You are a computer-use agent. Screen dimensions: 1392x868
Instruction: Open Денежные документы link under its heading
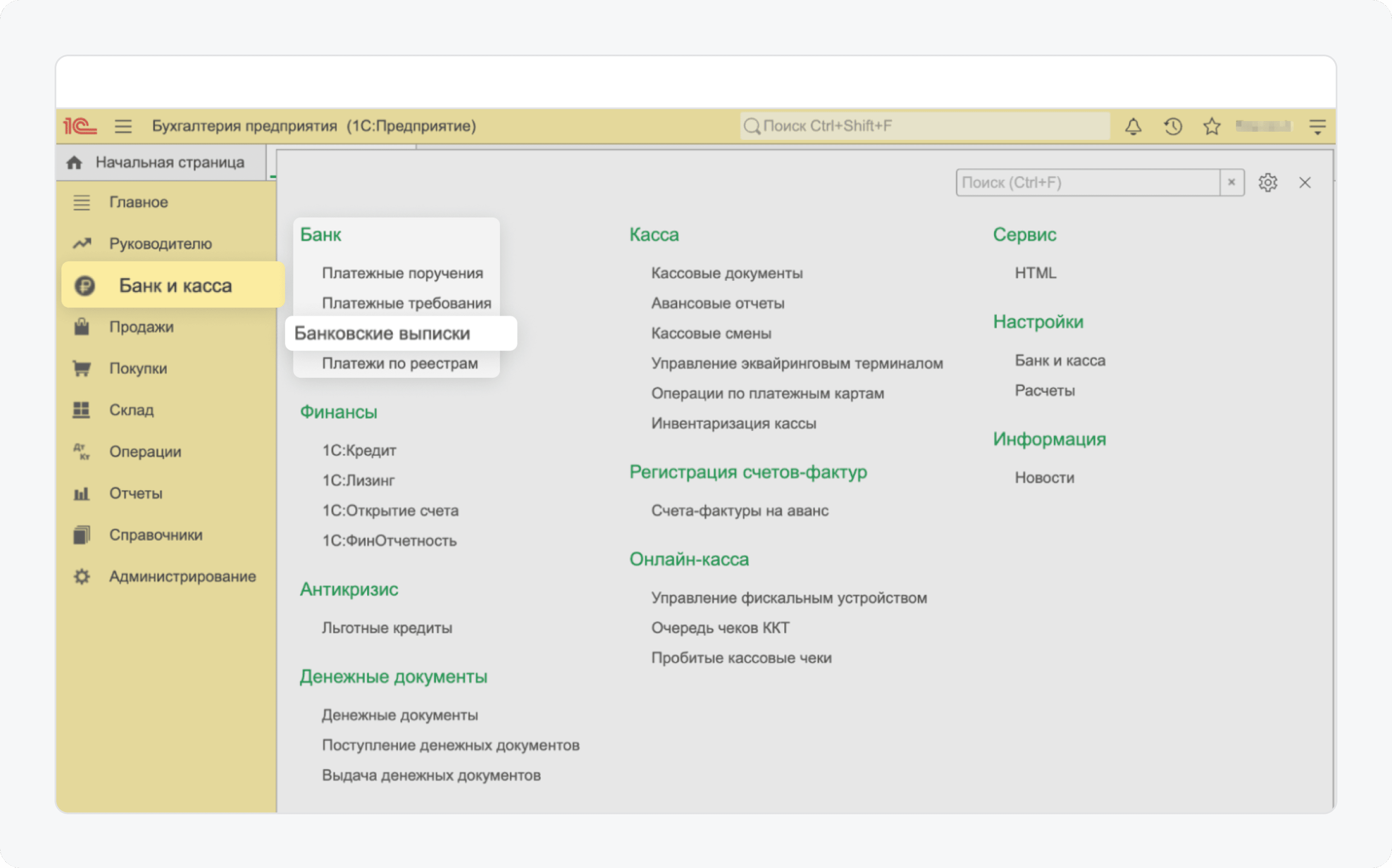click(x=400, y=715)
